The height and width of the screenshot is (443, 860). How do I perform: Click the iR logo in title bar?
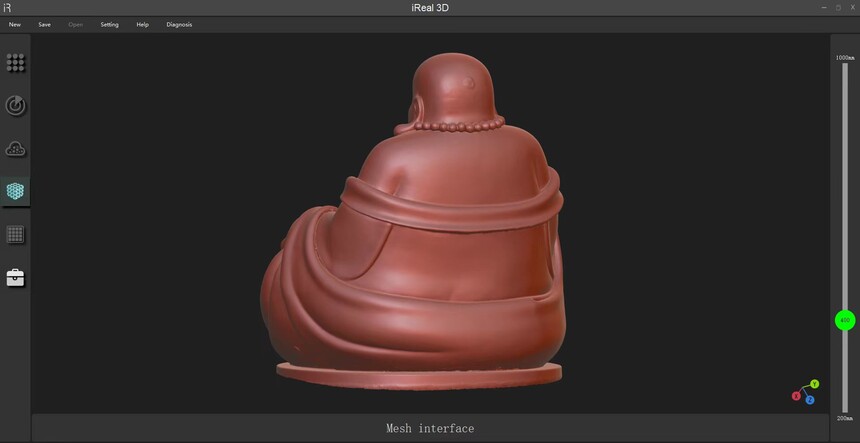(7, 8)
